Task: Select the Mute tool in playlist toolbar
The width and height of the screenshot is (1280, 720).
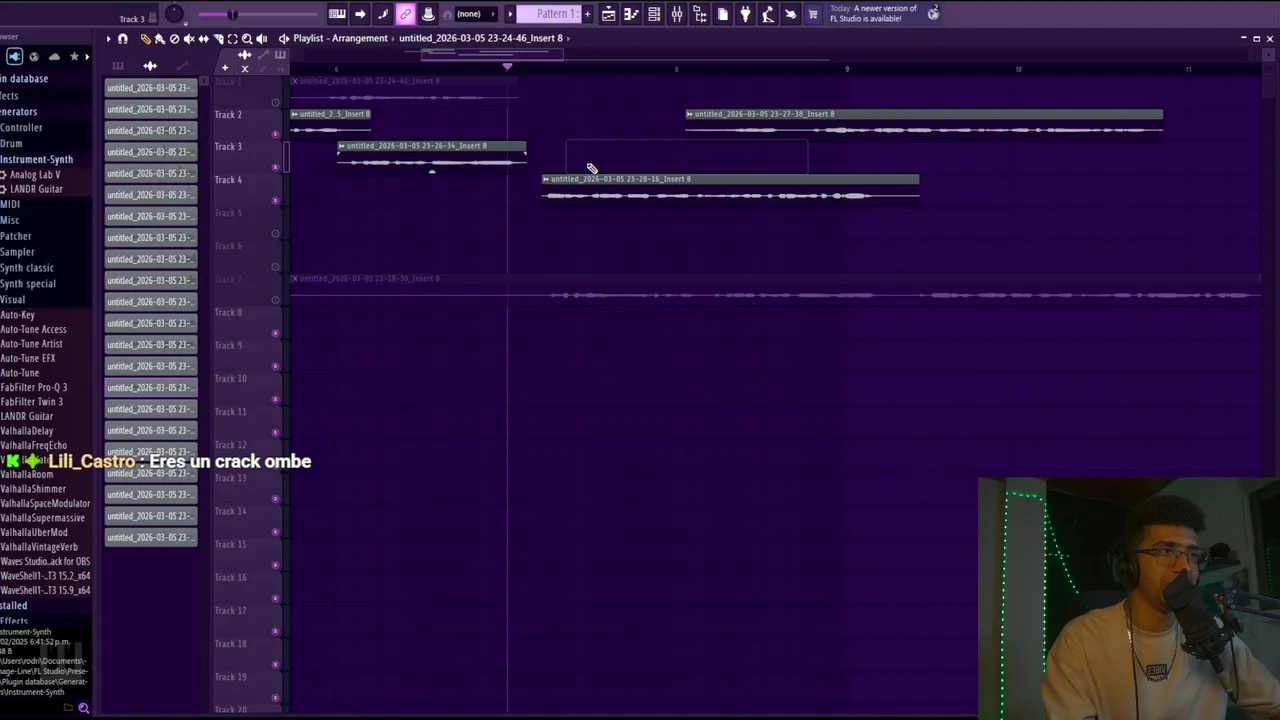Action: click(189, 39)
